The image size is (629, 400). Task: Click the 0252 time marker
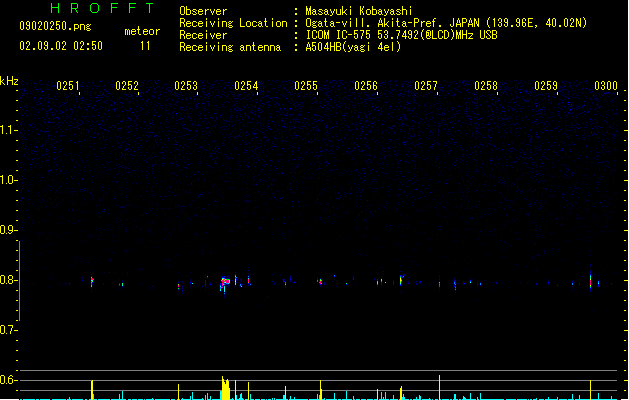(x=127, y=86)
